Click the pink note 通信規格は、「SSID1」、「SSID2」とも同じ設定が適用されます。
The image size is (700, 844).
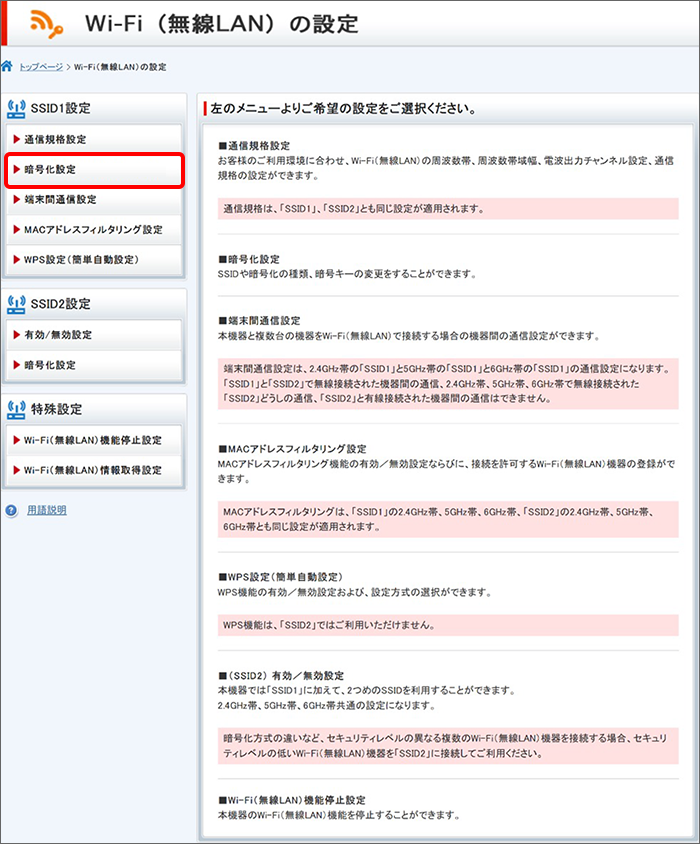point(448,209)
